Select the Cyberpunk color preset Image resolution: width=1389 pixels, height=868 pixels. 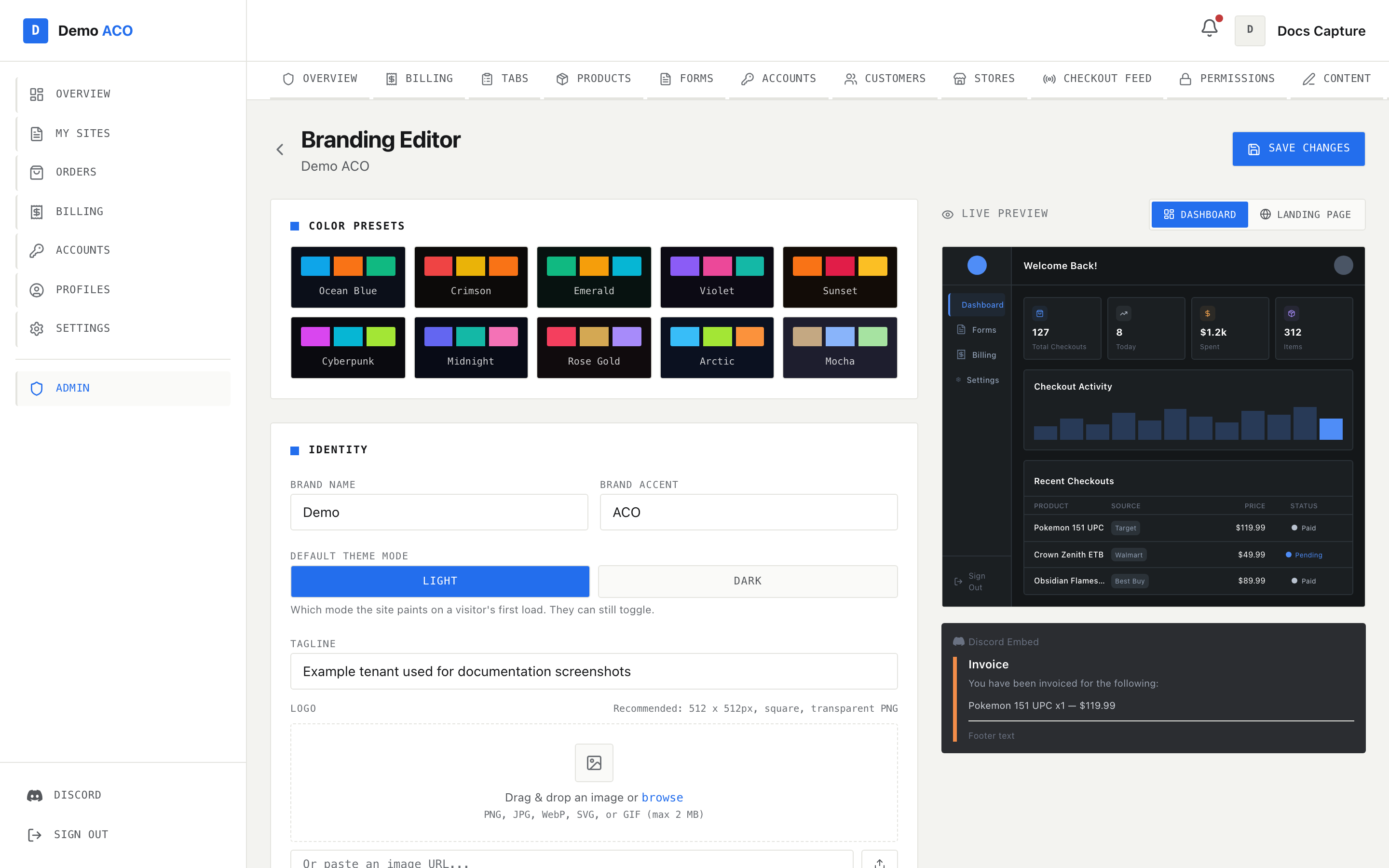pyautogui.click(x=348, y=347)
